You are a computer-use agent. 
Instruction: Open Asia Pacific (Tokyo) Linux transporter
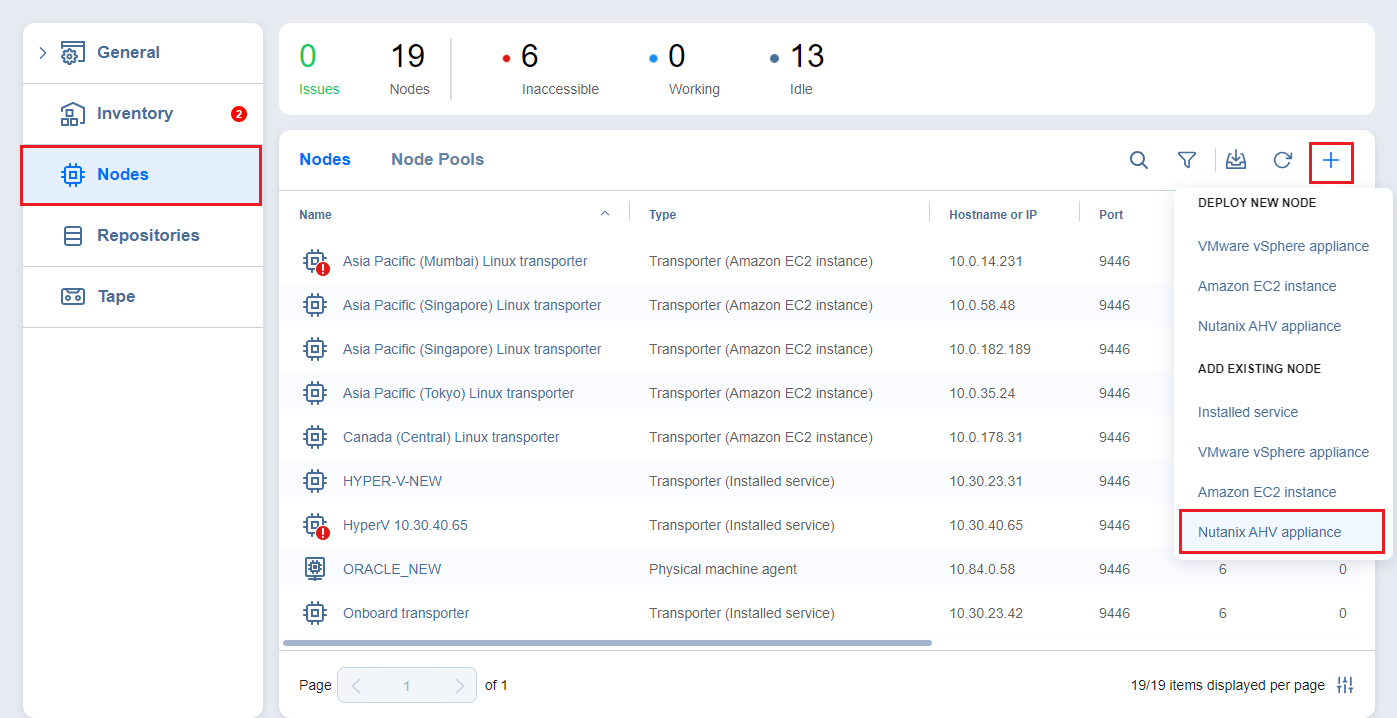click(x=458, y=393)
